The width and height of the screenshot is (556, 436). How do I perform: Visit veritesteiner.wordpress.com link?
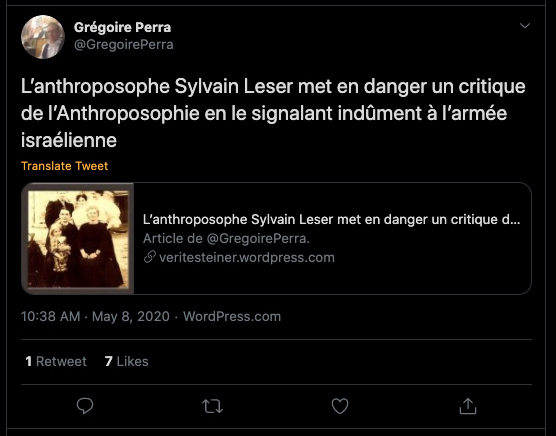tap(247, 257)
